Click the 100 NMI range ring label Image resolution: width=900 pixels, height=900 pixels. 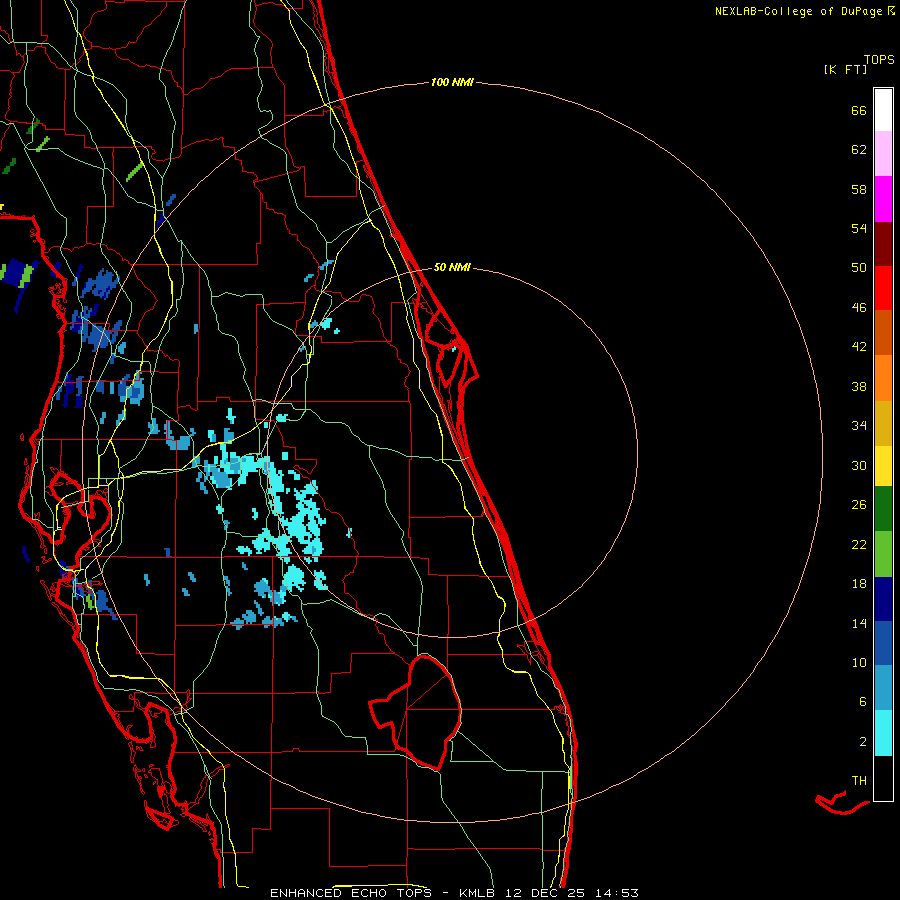452,82
